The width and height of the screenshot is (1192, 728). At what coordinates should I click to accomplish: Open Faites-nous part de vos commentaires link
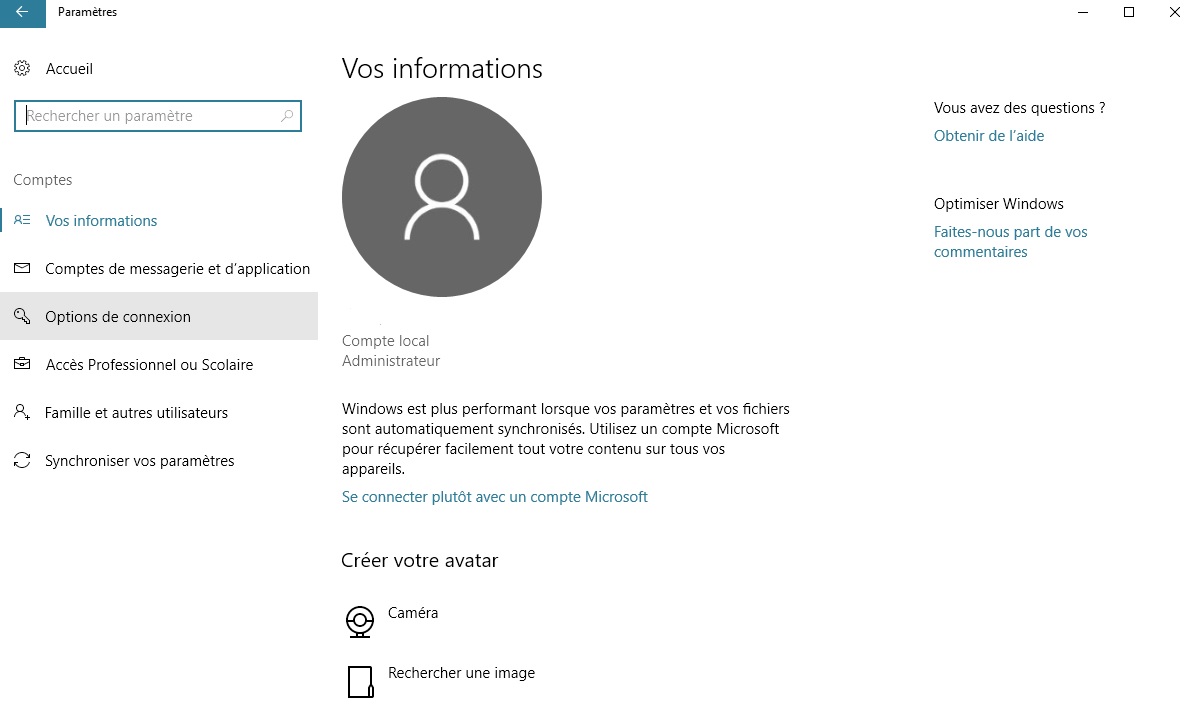[1010, 242]
